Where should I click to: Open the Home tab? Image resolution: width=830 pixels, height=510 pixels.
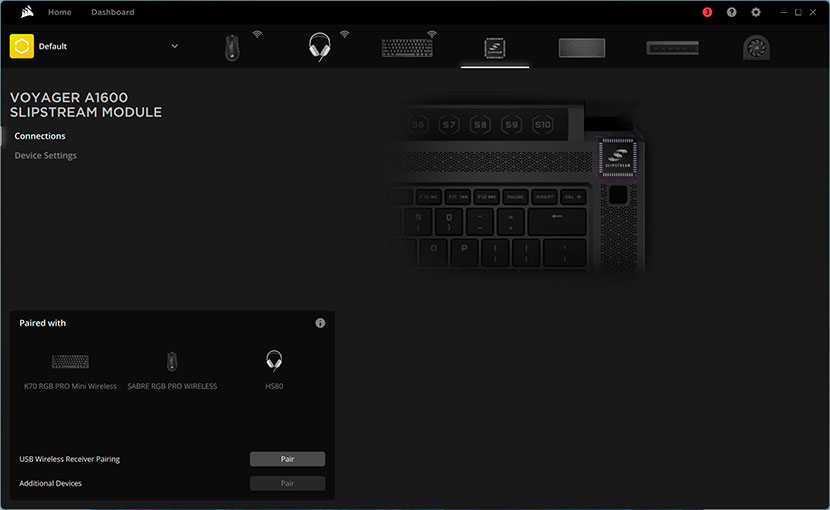click(x=59, y=12)
